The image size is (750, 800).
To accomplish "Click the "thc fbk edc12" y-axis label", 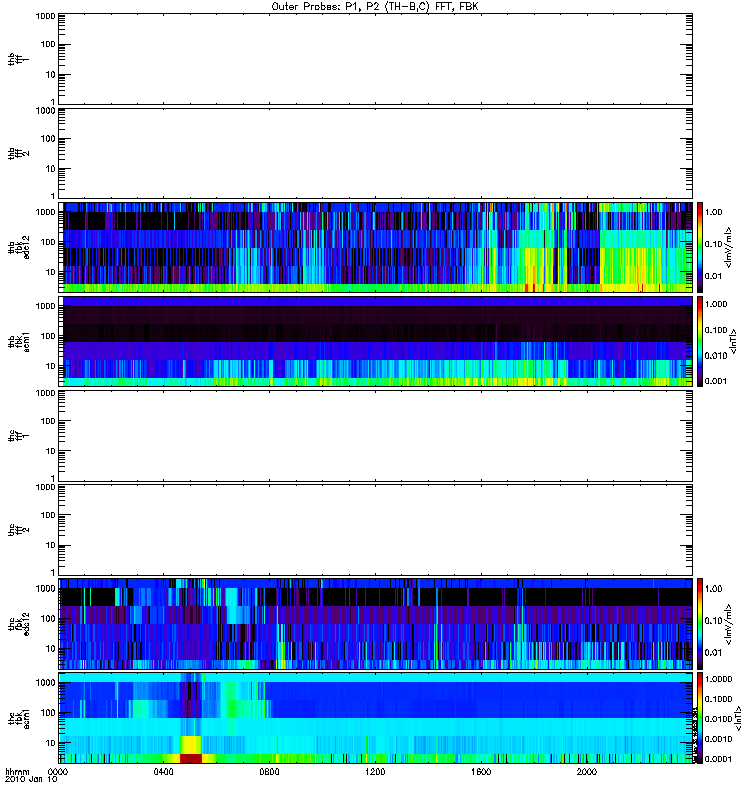I will [19, 624].
